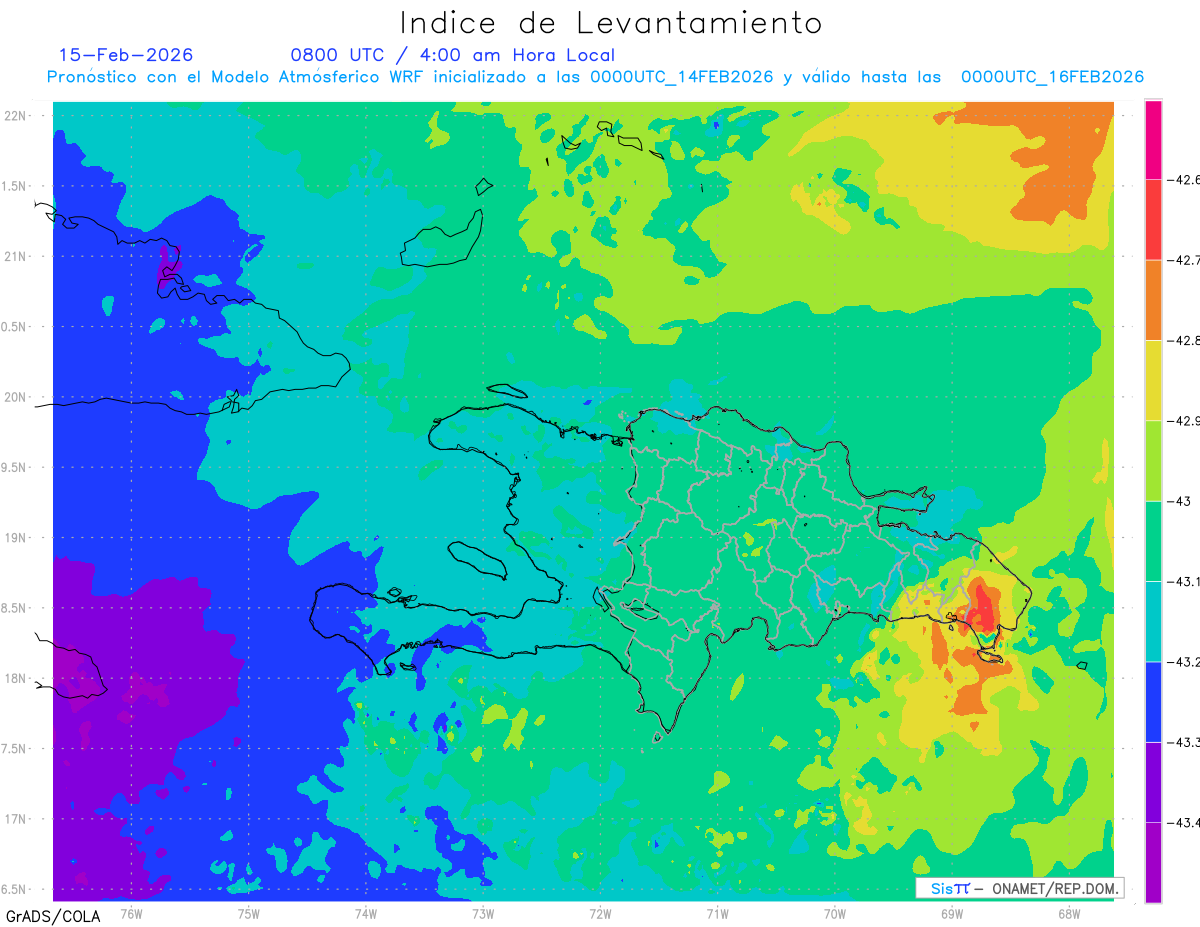Viewport: 1200px width, 927px height.
Task: Click the "70W" longitude label
Action: [x=835, y=914]
